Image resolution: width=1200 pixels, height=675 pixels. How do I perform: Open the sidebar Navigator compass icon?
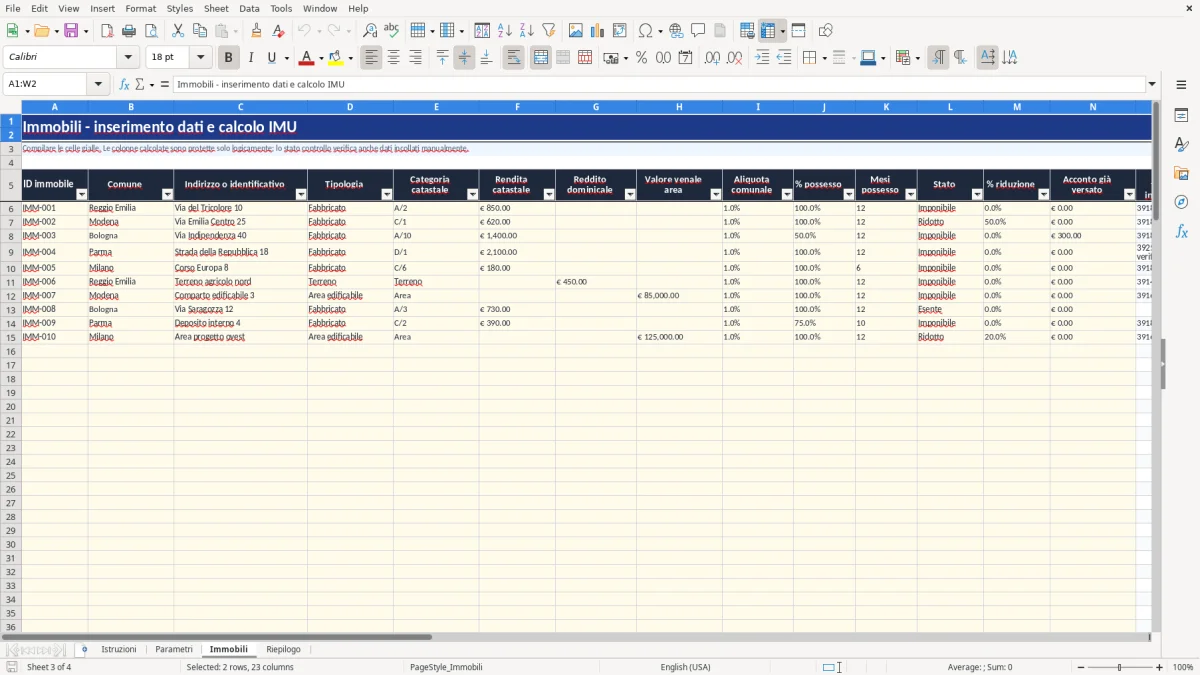point(1181,202)
